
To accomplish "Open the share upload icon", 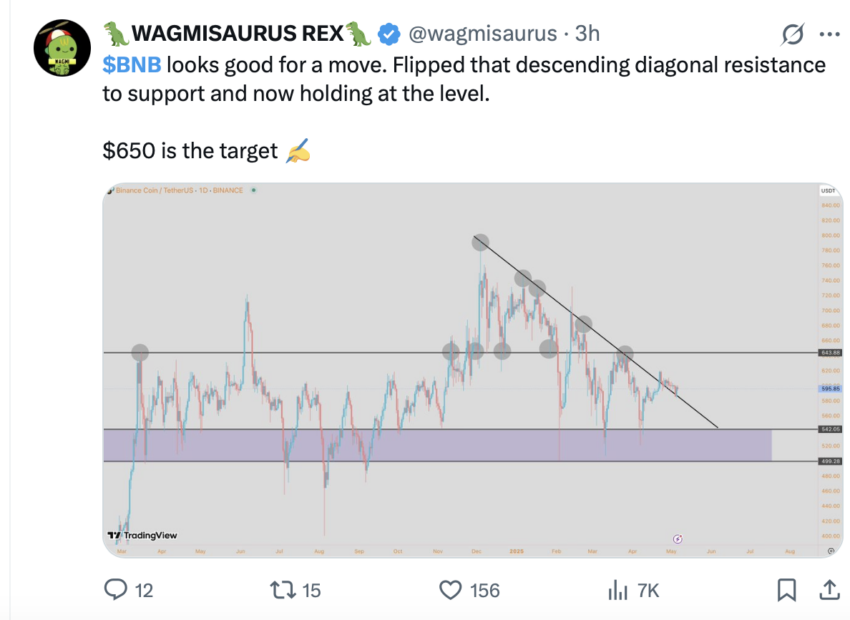I will point(829,590).
